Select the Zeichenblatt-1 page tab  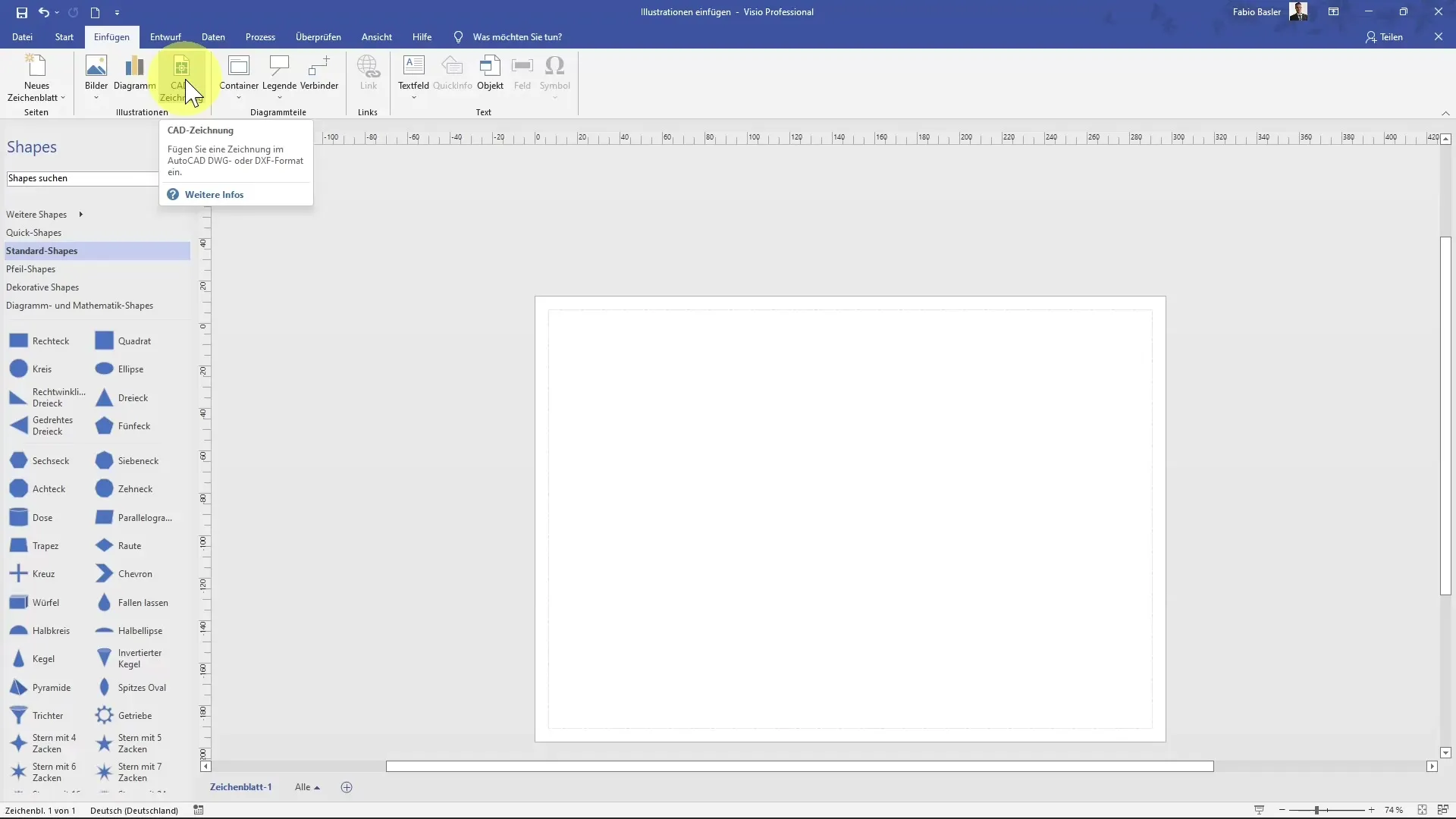point(240,787)
